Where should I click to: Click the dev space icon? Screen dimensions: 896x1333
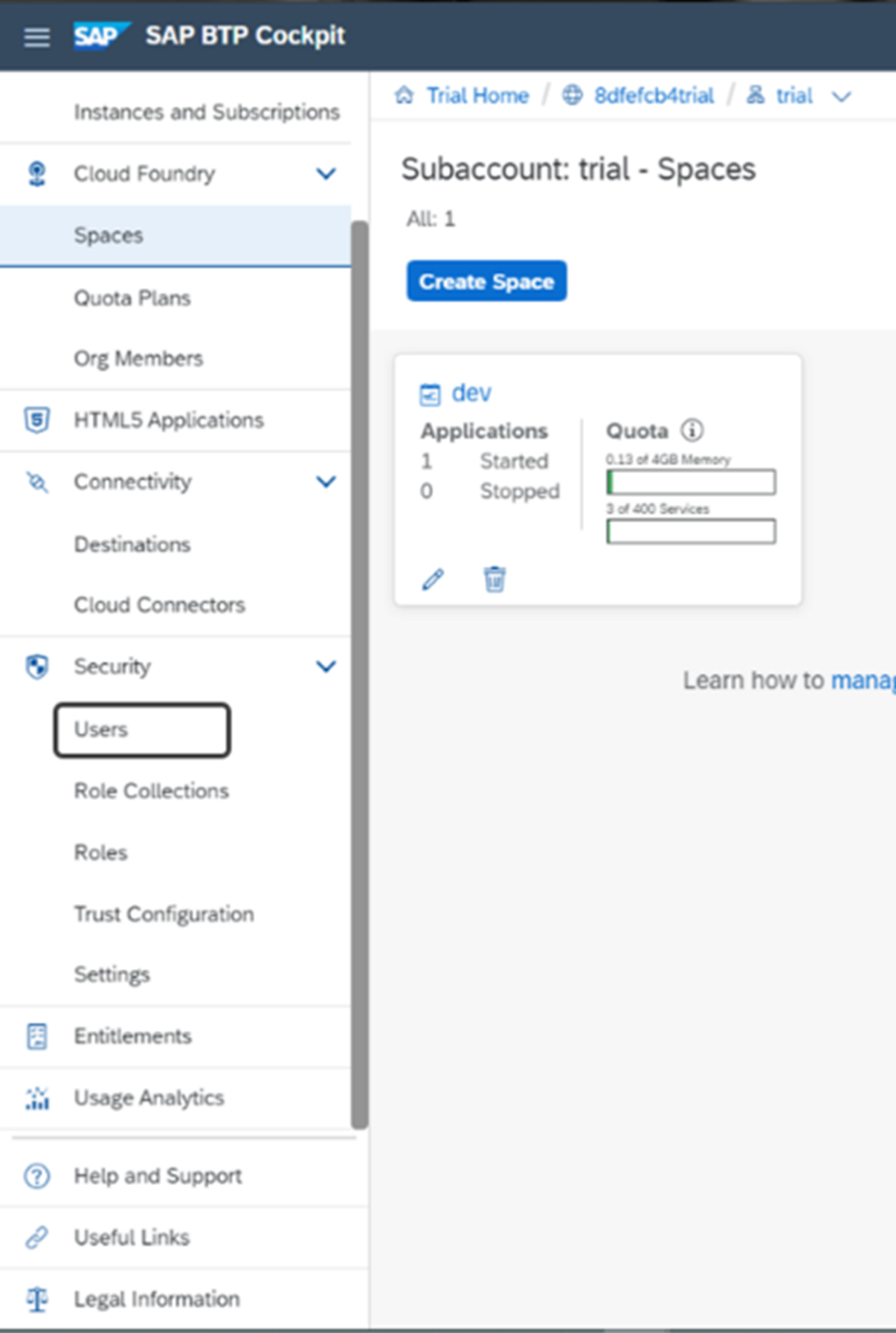[x=430, y=394]
